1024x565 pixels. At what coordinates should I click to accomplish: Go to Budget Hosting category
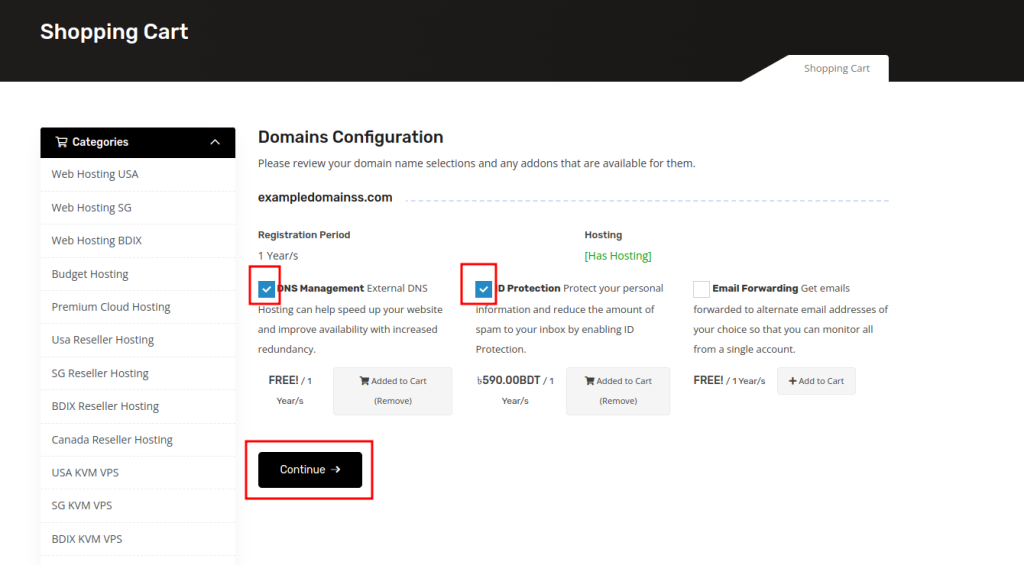click(x=90, y=274)
